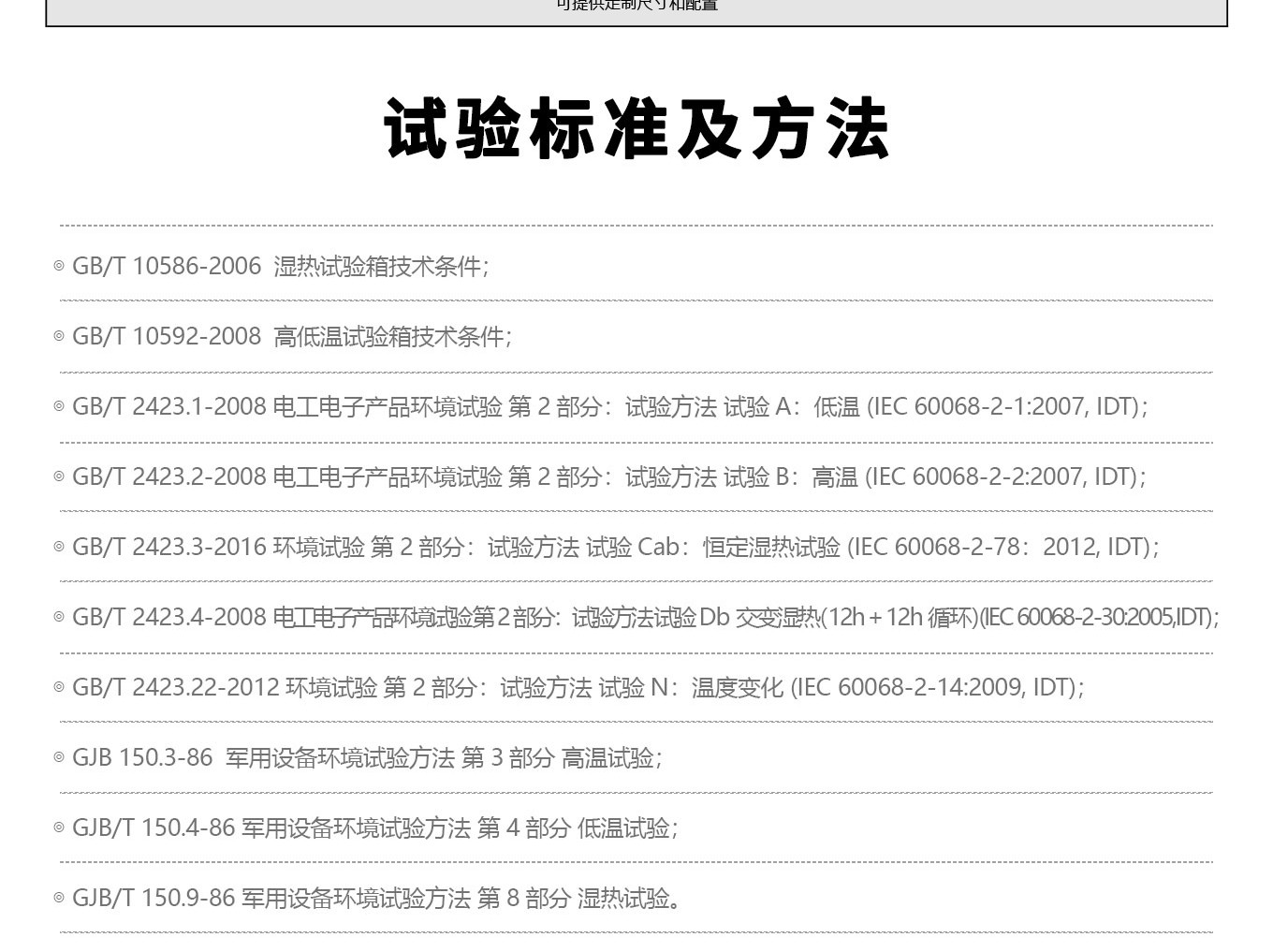Screen dimensions: 1273x952
Task: Click the 高低温试验箱技术条件 text
Action: pyautogui.click(x=390, y=337)
